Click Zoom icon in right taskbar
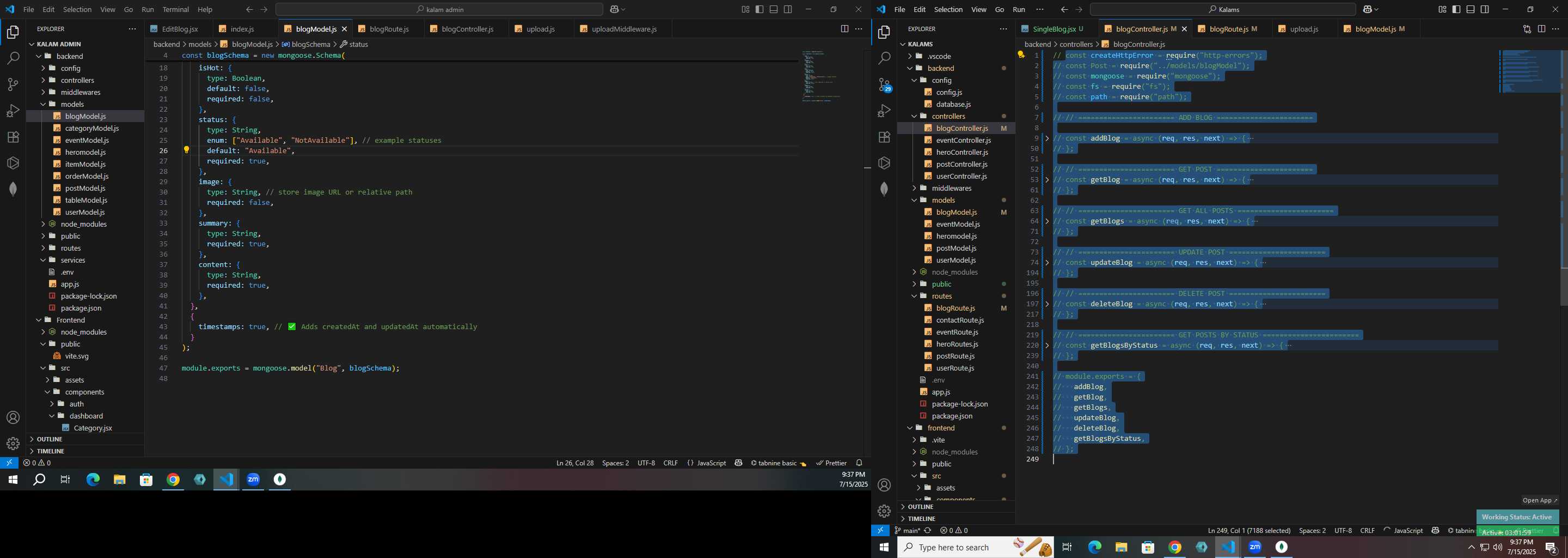The width and height of the screenshot is (1568, 558). (1254, 547)
